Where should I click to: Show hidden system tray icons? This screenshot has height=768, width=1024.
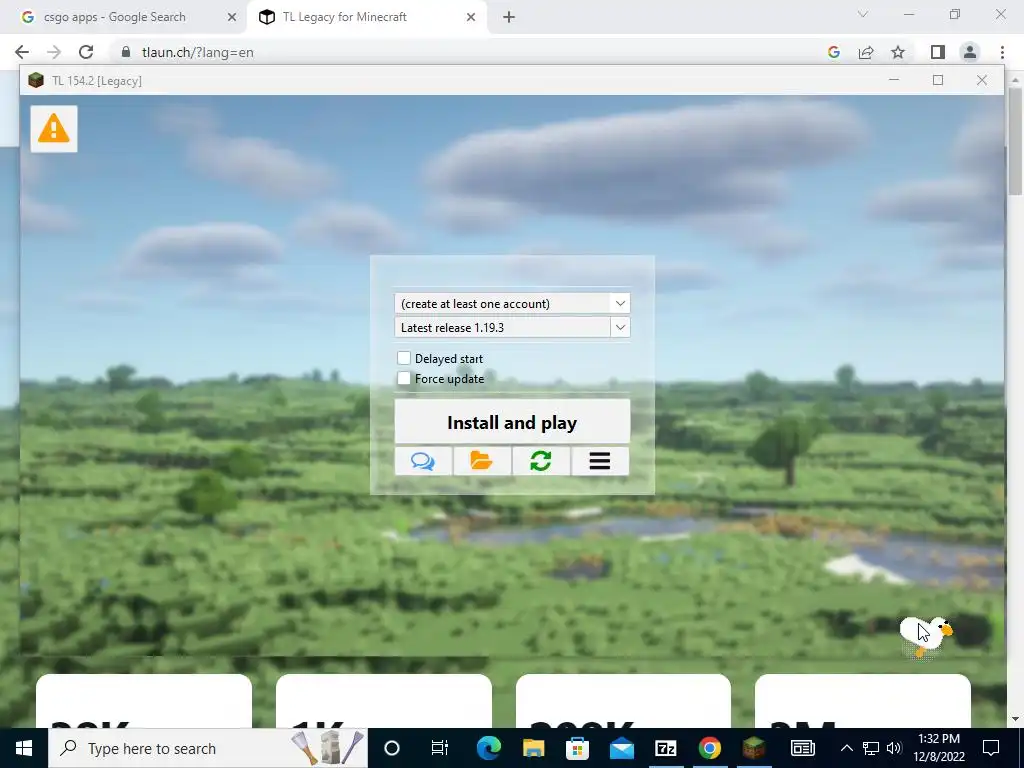pos(846,748)
